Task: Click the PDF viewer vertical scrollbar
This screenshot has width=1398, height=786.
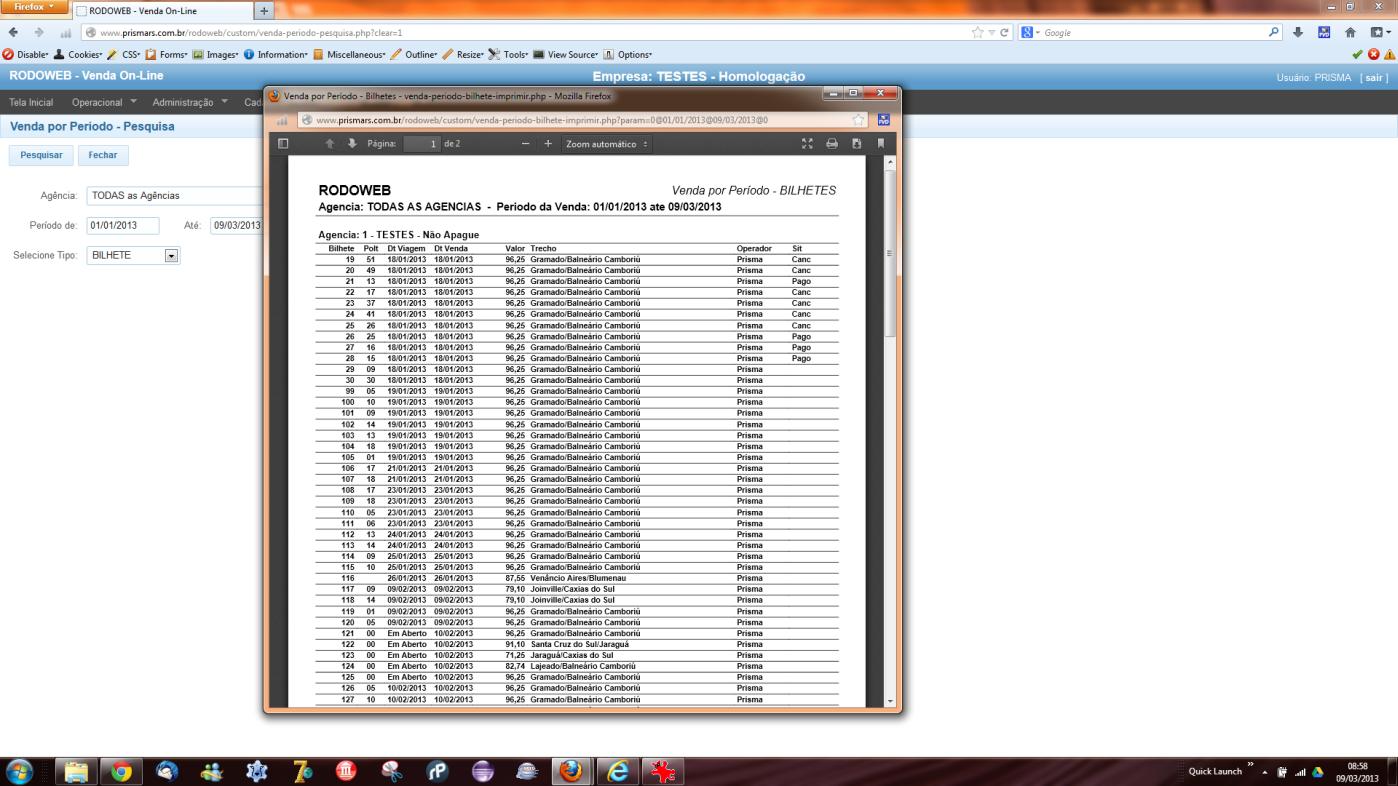Action: pos(890,430)
